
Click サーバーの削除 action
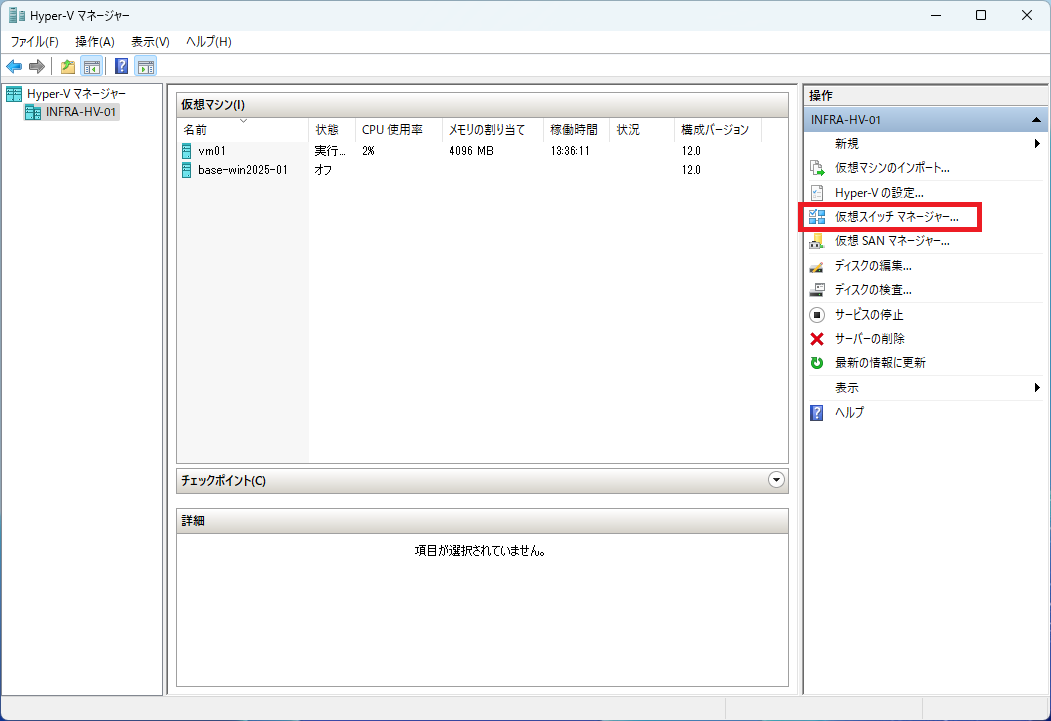click(x=870, y=339)
